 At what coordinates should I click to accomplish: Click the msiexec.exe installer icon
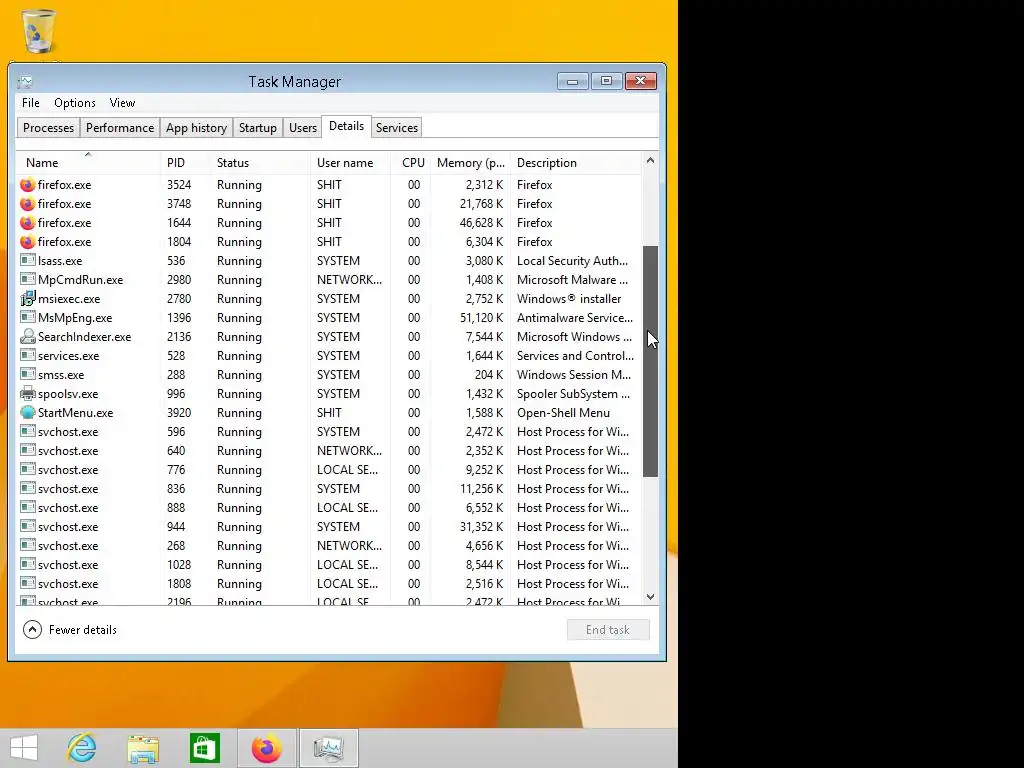click(x=27, y=298)
